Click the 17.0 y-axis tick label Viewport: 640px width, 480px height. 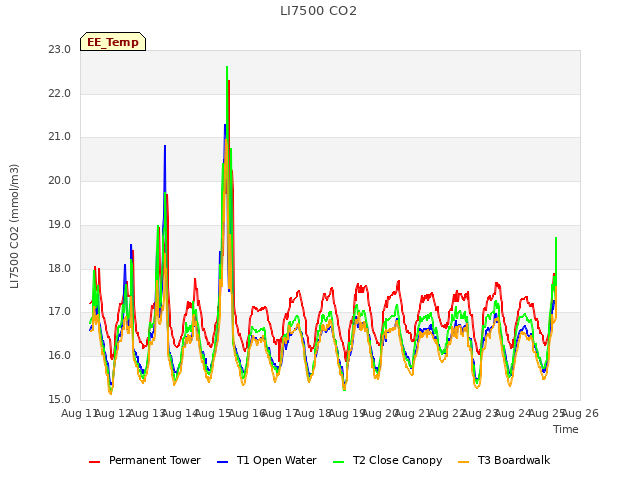point(60,312)
